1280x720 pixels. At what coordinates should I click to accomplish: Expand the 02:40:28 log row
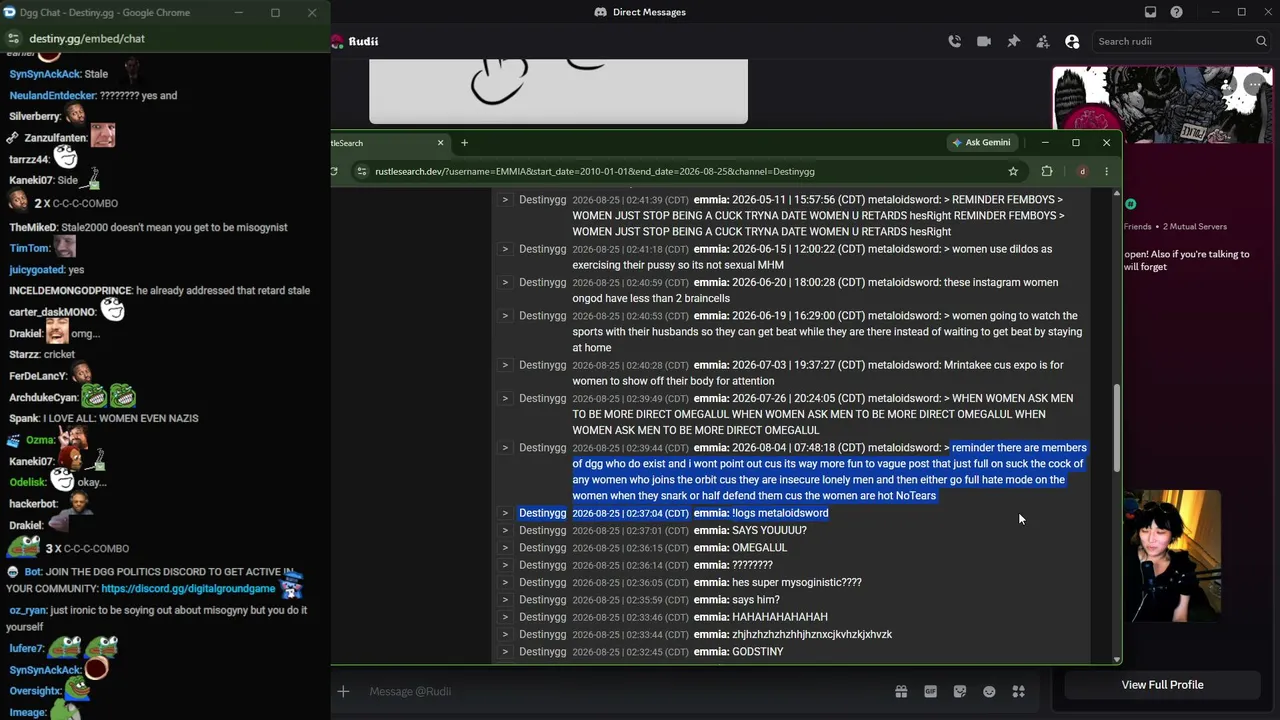505,365
